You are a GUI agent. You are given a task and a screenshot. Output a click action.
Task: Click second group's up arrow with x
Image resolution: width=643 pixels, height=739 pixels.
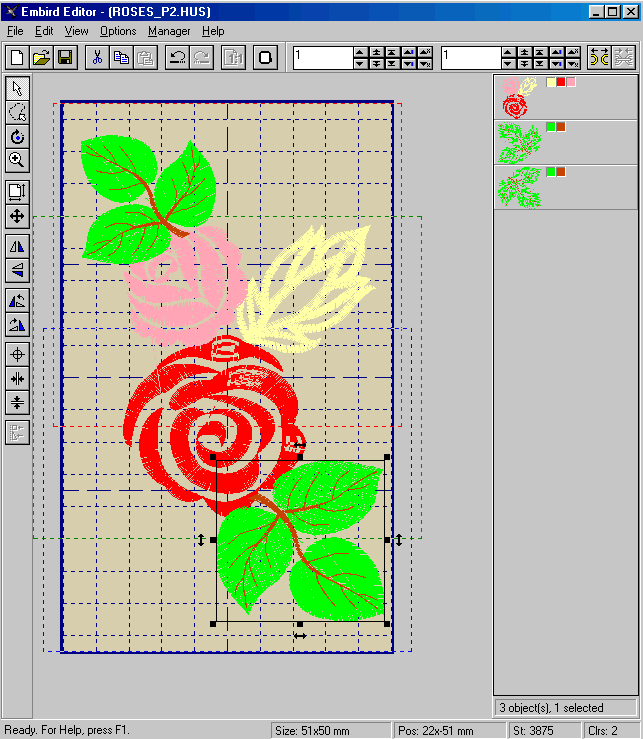point(573,52)
